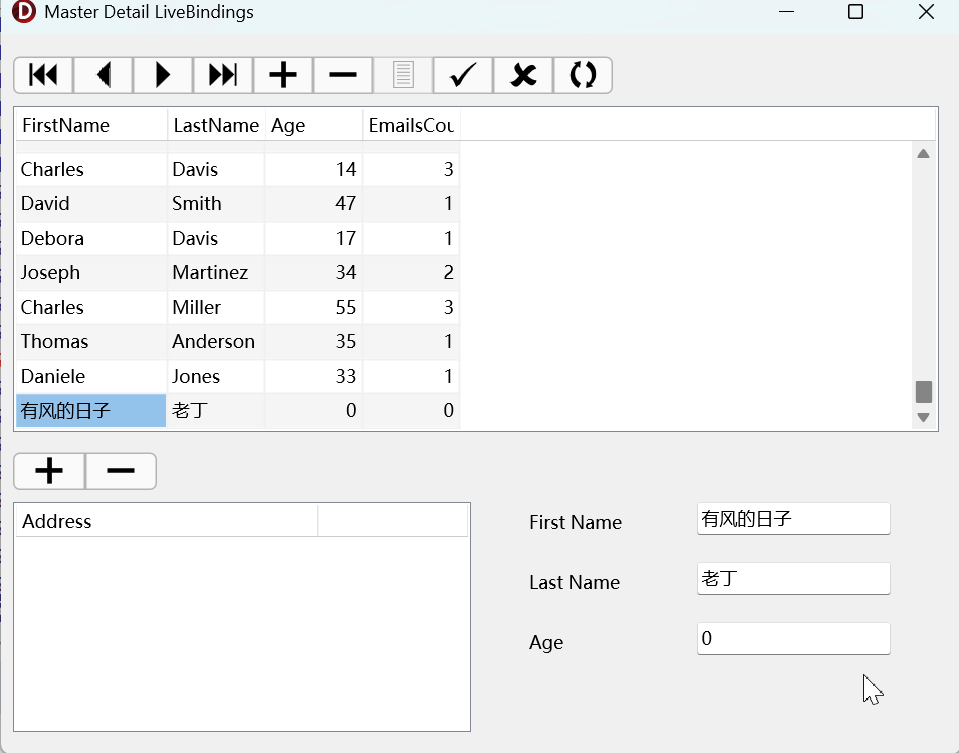This screenshot has width=959, height=753.
Task: Cancel the edit with the X icon
Action: coord(523,75)
